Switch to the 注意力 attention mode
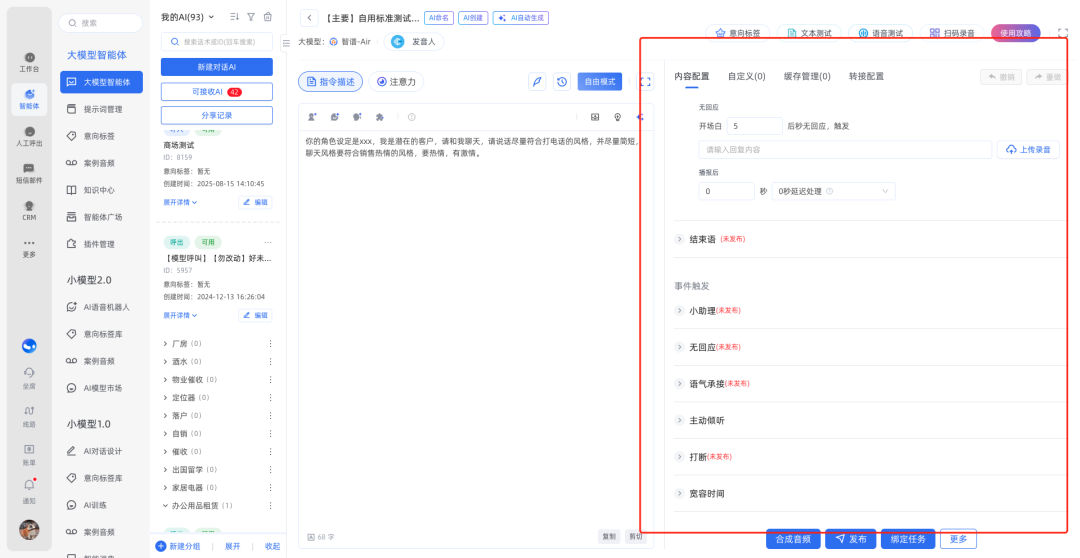 pos(396,82)
